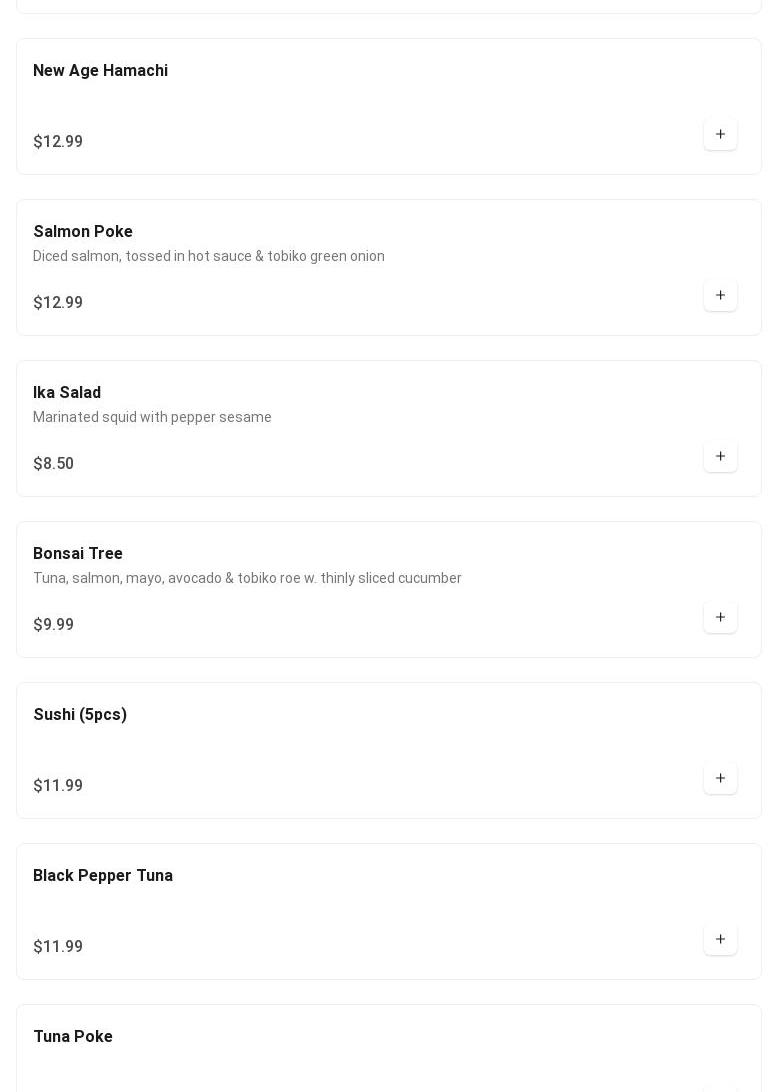Select the Salmon Poke item title
Viewport: 778px width, 1092px height.
coord(83,232)
